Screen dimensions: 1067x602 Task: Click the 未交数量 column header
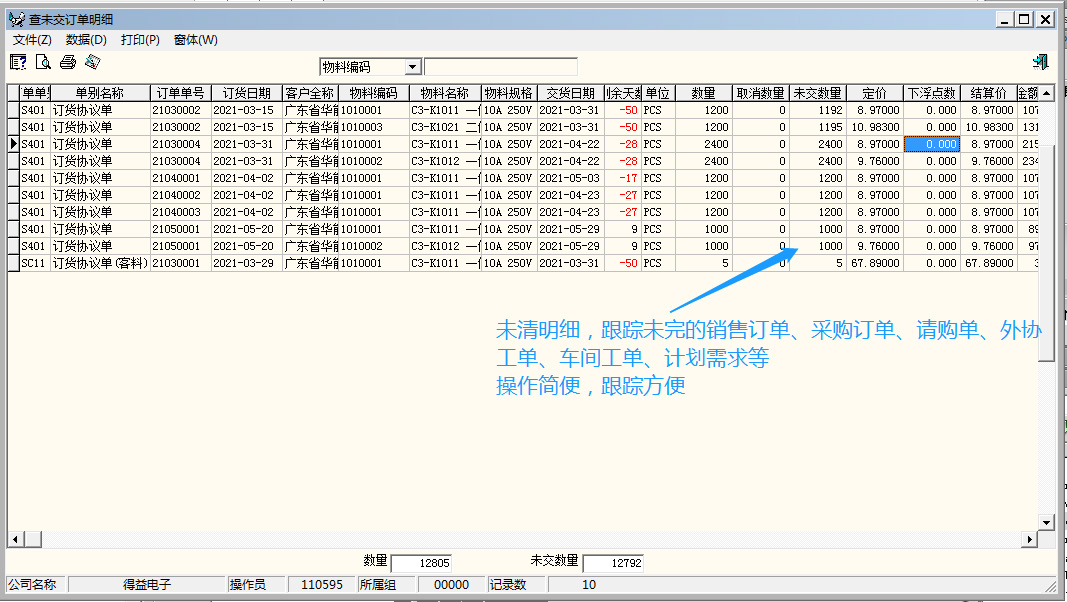click(x=817, y=93)
